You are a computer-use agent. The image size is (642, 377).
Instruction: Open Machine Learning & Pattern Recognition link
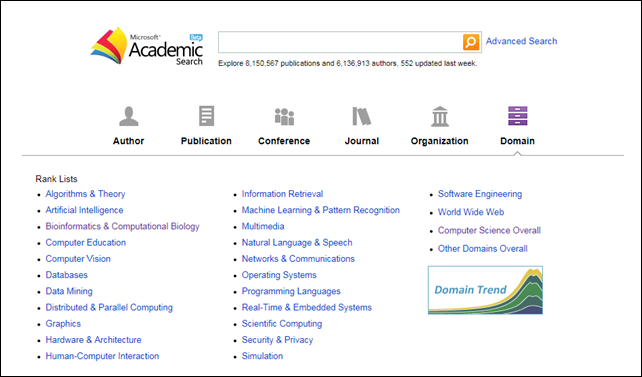pyautogui.click(x=321, y=210)
